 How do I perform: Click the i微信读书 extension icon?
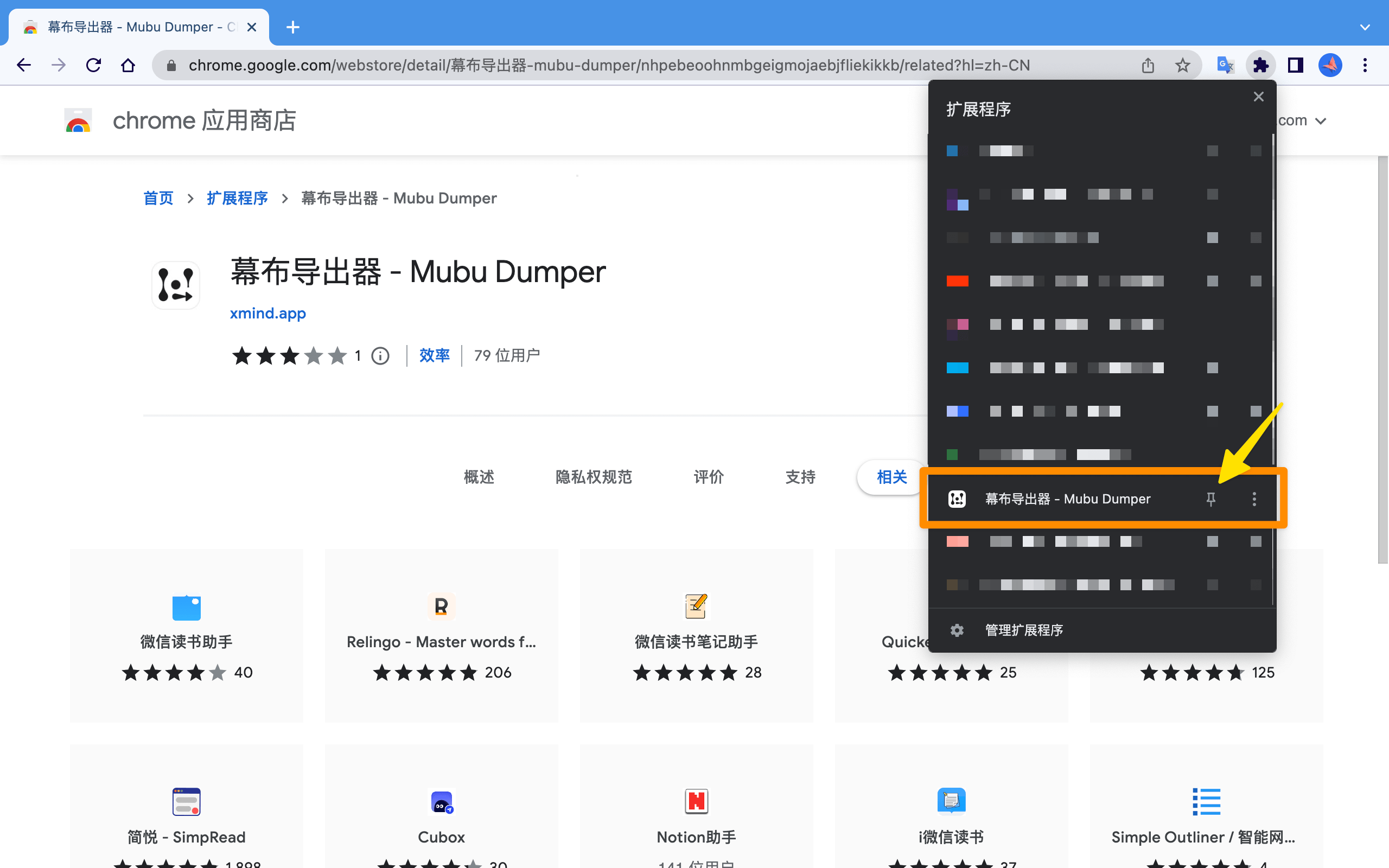pyautogui.click(x=951, y=801)
